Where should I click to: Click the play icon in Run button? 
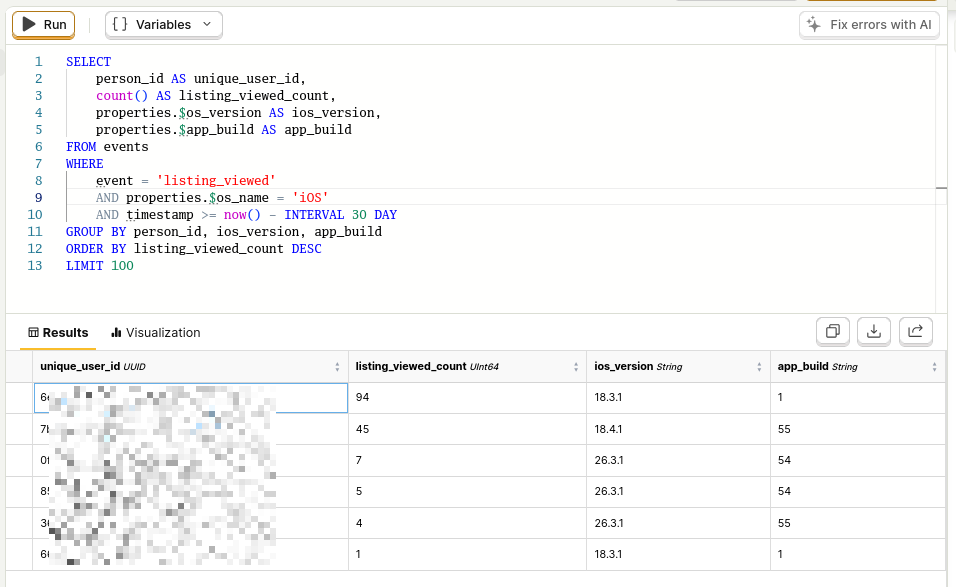[29, 25]
